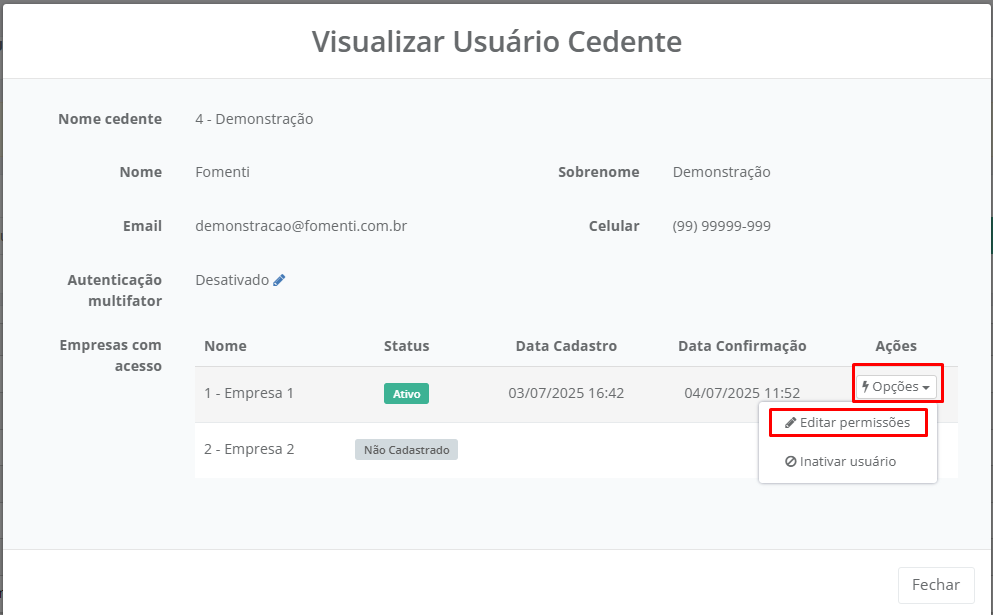Select the 1 - Empresa 1 row name
The height and width of the screenshot is (615, 993).
coord(249,393)
